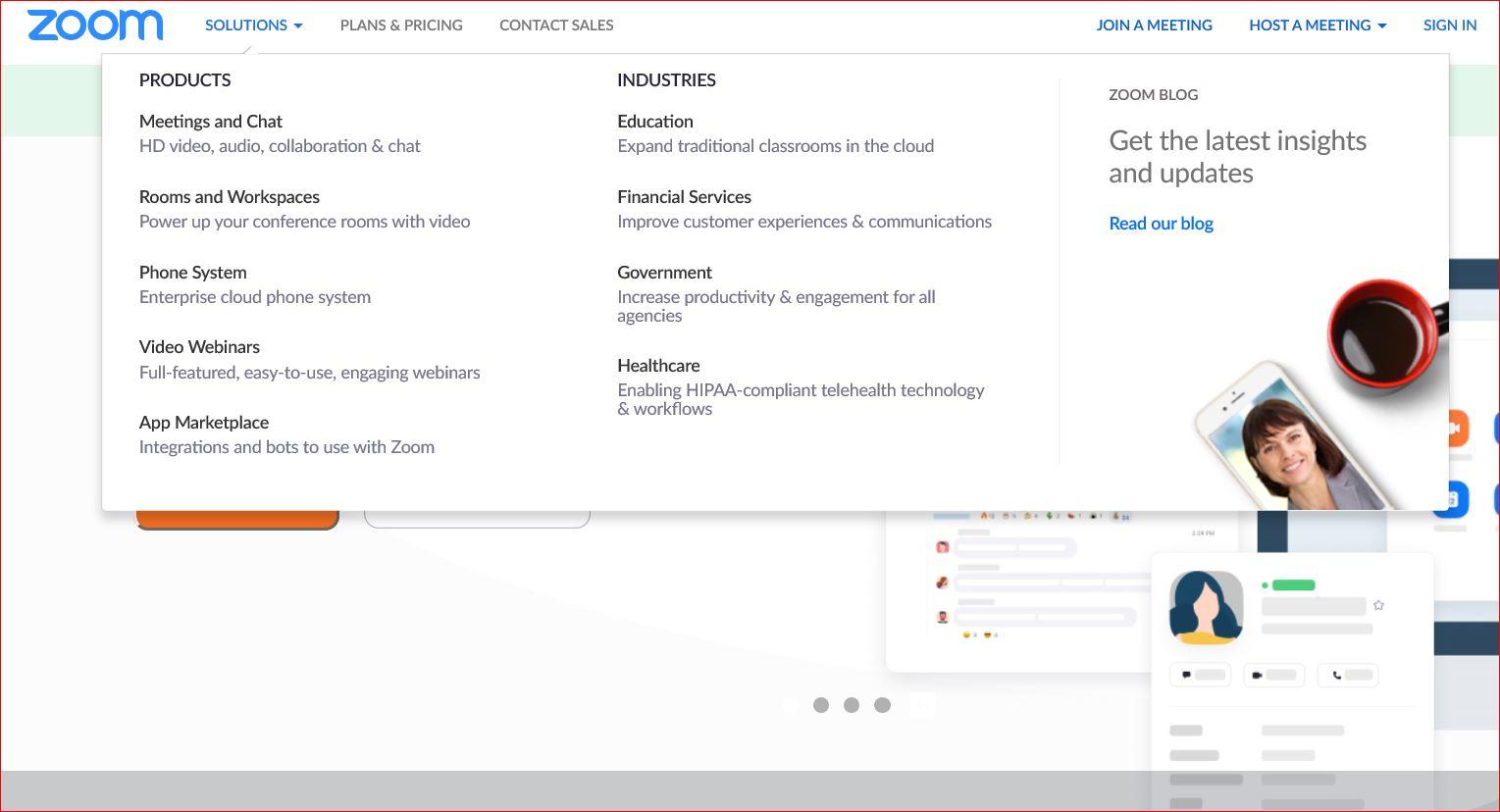Image resolution: width=1500 pixels, height=812 pixels.
Task: Click the ZOOM BLOG label
Action: tap(1154, 95)
